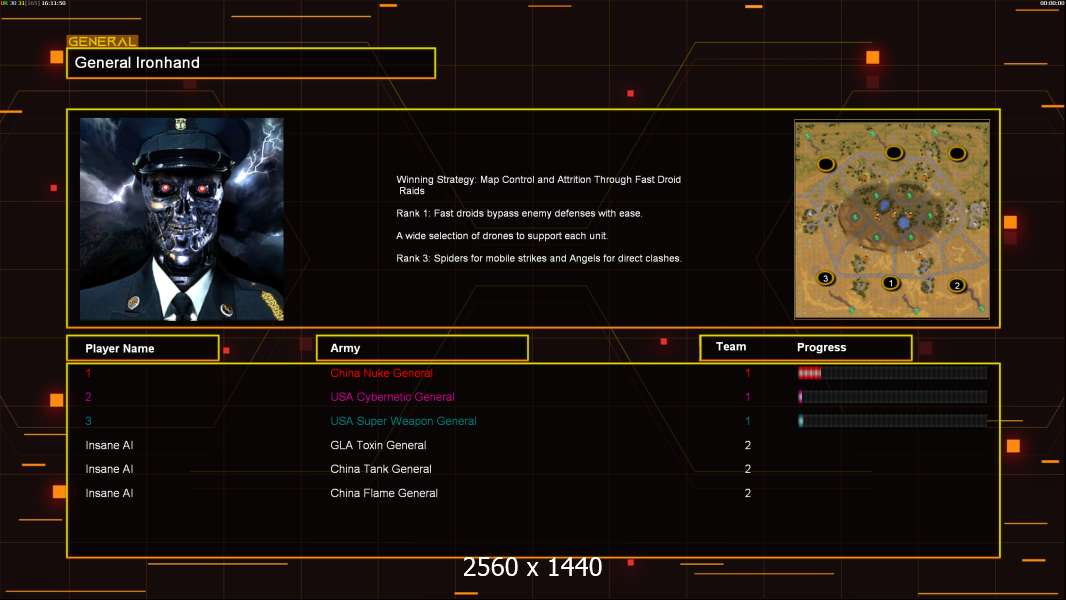Click the General Ironhand skull portrait
The width and height of the screenshot is (1066, 600).
[182, 219]
